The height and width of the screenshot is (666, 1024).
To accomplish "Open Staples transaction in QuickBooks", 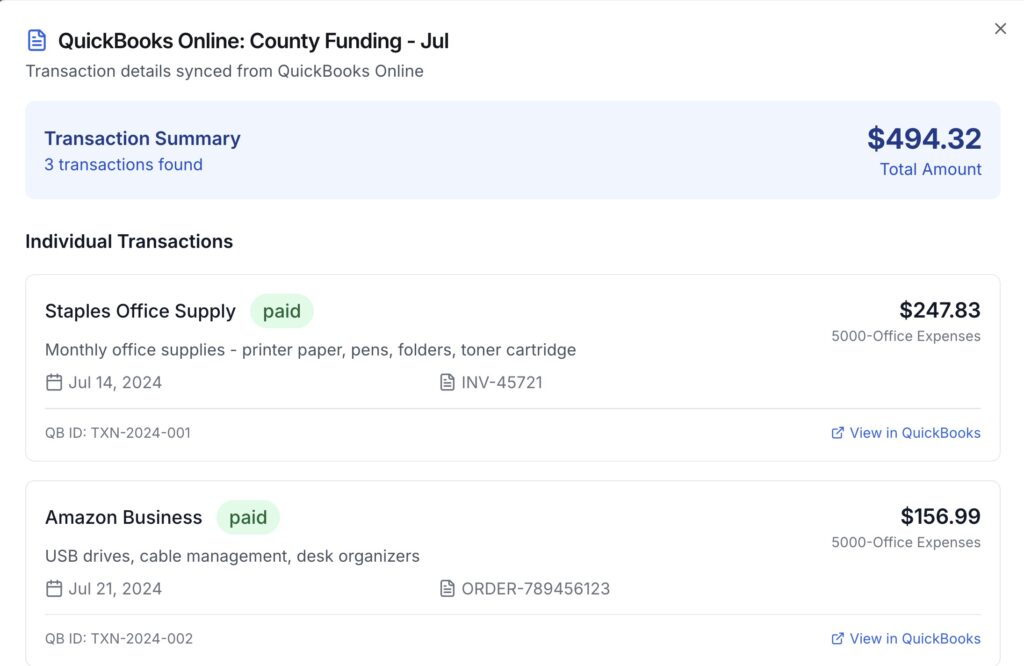I will (x=914, y=432).
